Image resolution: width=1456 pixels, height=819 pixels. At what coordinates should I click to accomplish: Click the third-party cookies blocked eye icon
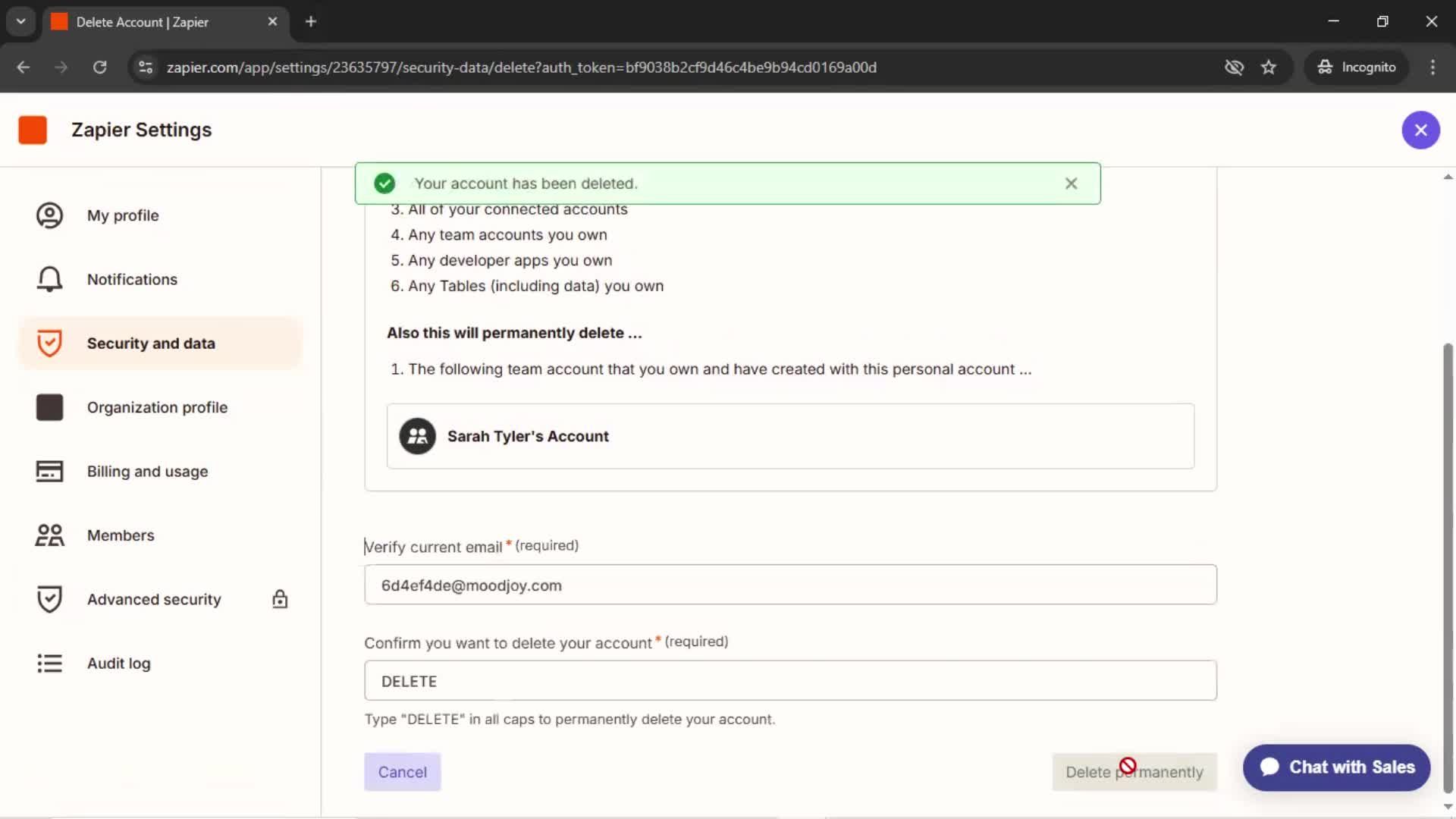1234,67
